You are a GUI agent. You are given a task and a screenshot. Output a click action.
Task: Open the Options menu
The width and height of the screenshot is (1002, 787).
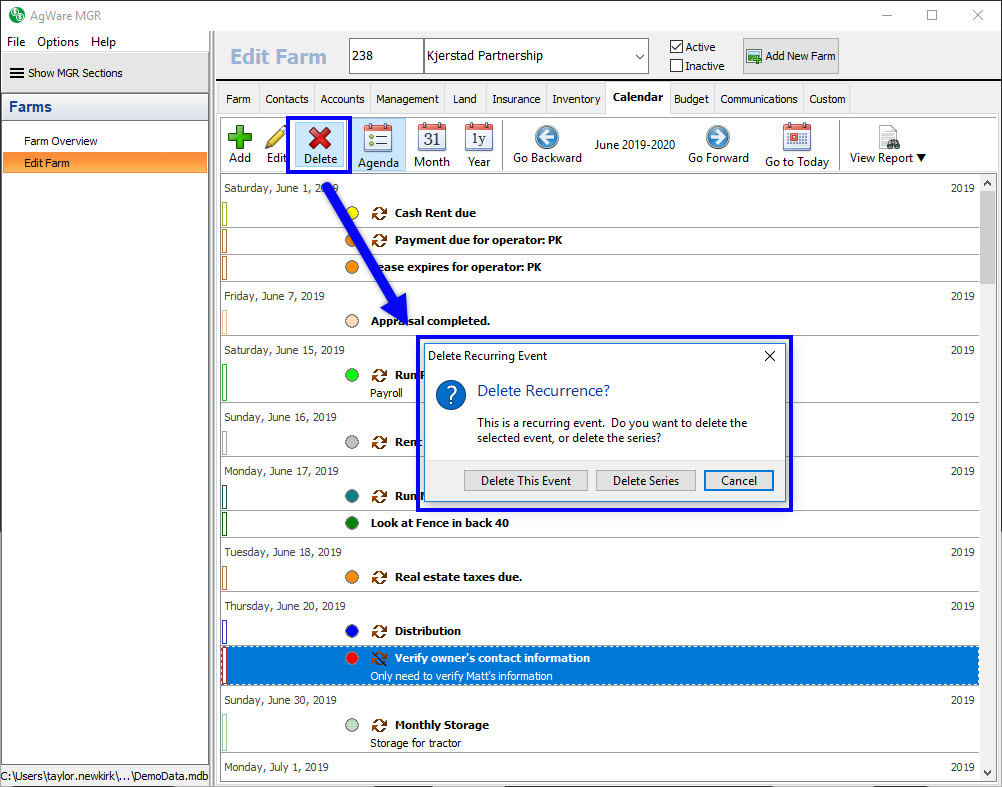pos(58,42)
